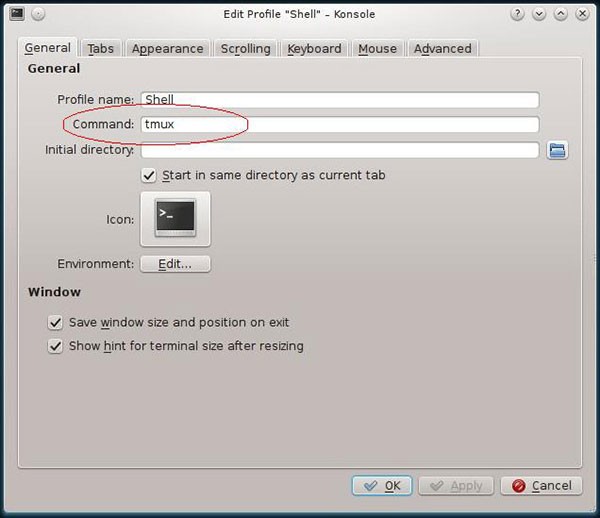Click the terminal profile icon button
Image resolution: width=600 pixels, height=518 pixels.
(x=175, y=218)
